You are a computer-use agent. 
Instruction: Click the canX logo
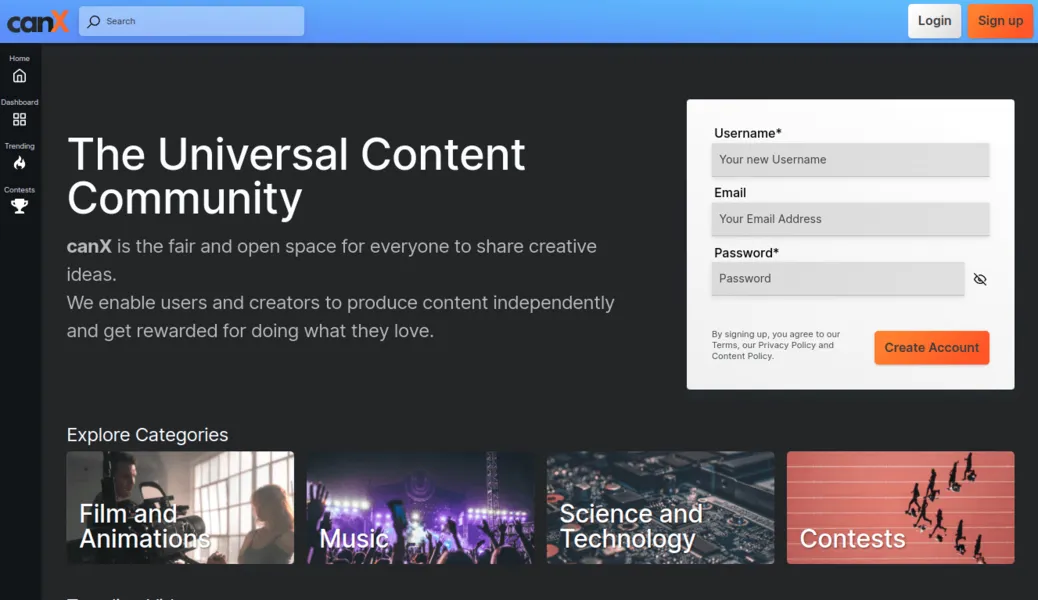click(x=38, y=21)
